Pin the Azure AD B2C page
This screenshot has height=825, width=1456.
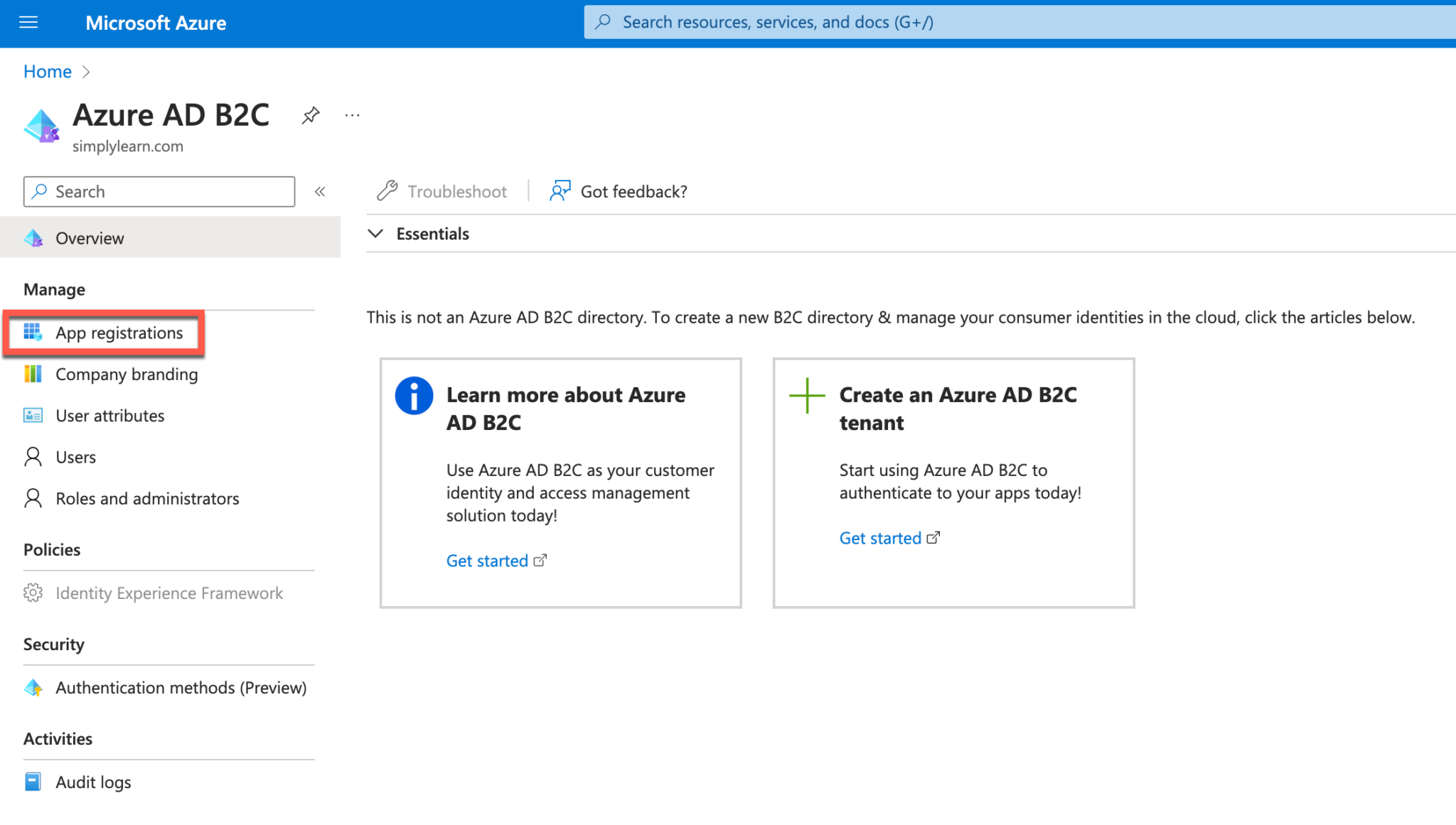[311, 115]
